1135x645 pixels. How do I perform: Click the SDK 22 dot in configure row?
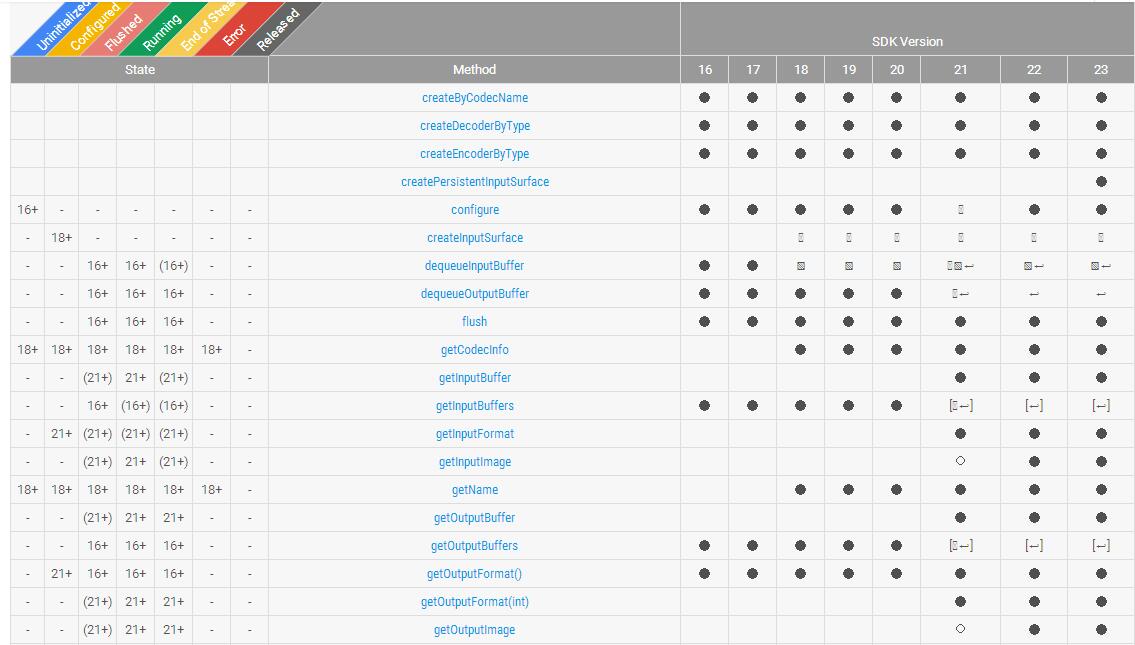1034,210
